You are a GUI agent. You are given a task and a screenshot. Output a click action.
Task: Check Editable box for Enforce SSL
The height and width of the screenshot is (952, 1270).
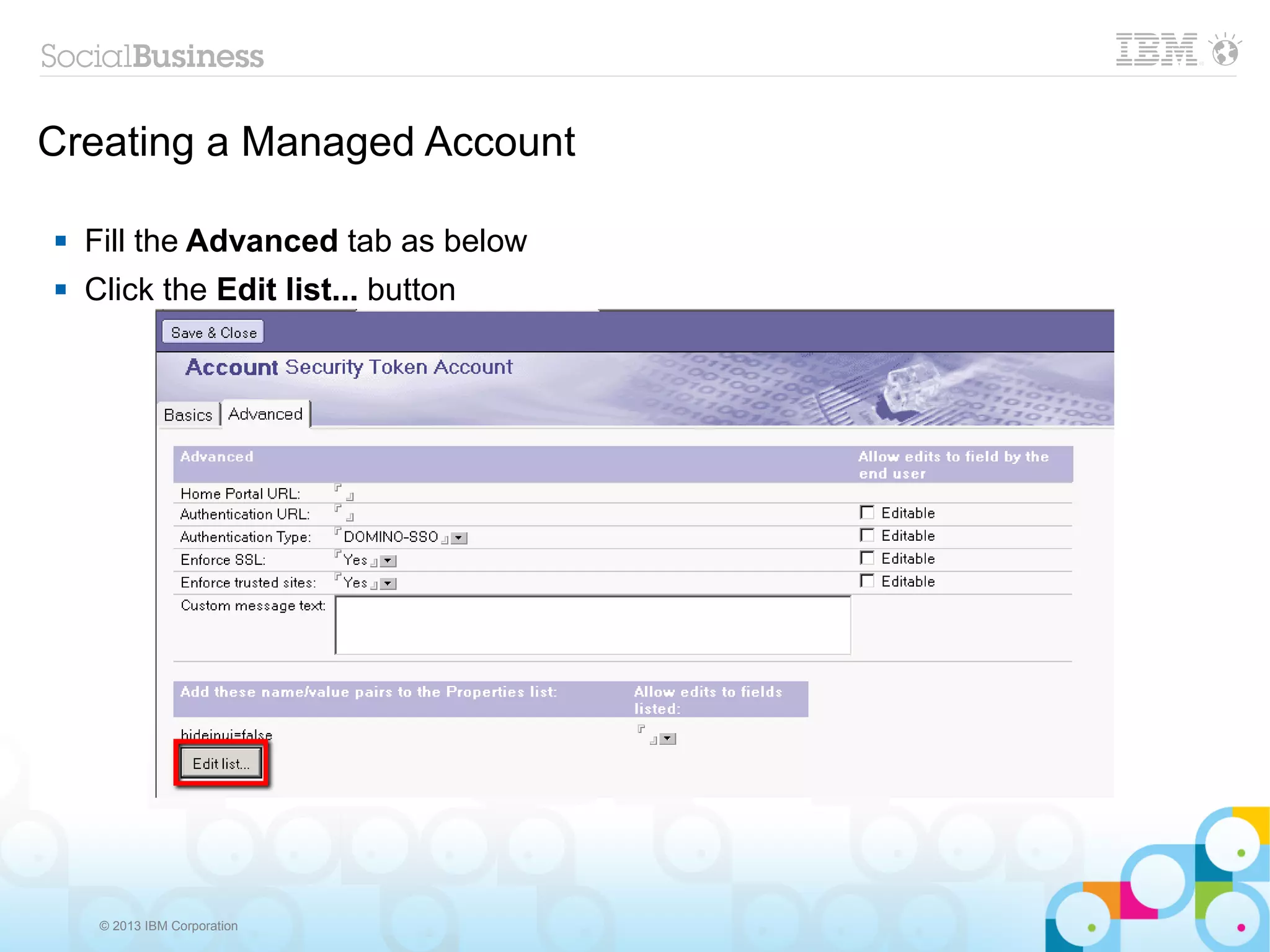point(867,558)
